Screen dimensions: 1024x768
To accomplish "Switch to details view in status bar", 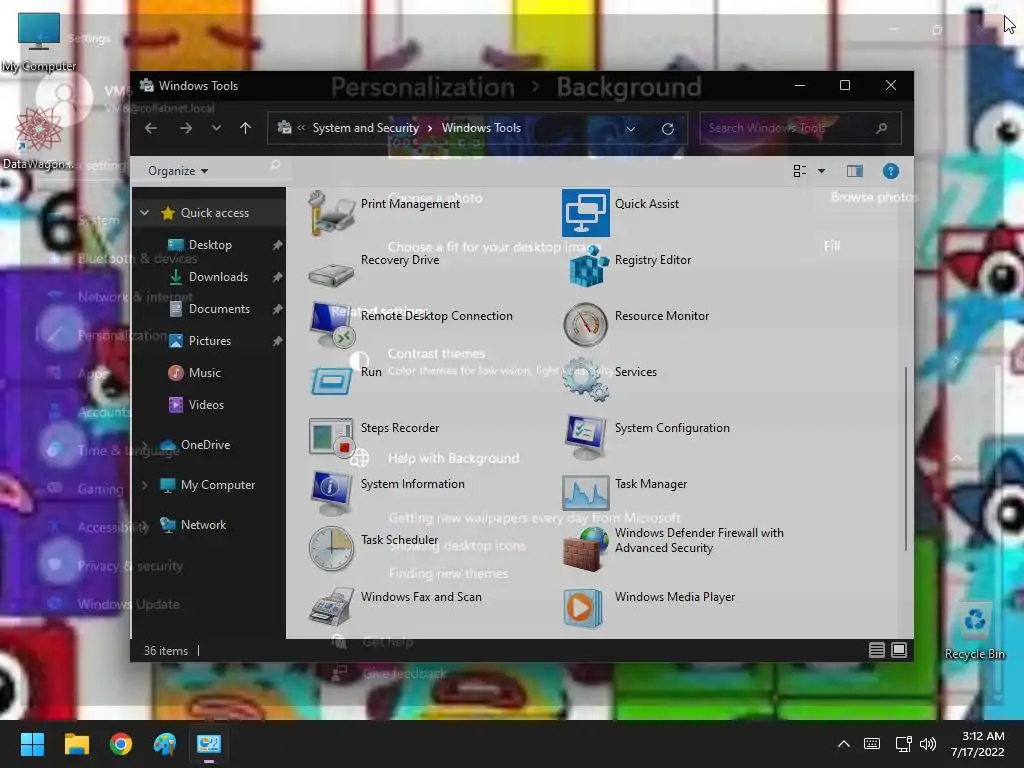I will (x=876, y=650).
